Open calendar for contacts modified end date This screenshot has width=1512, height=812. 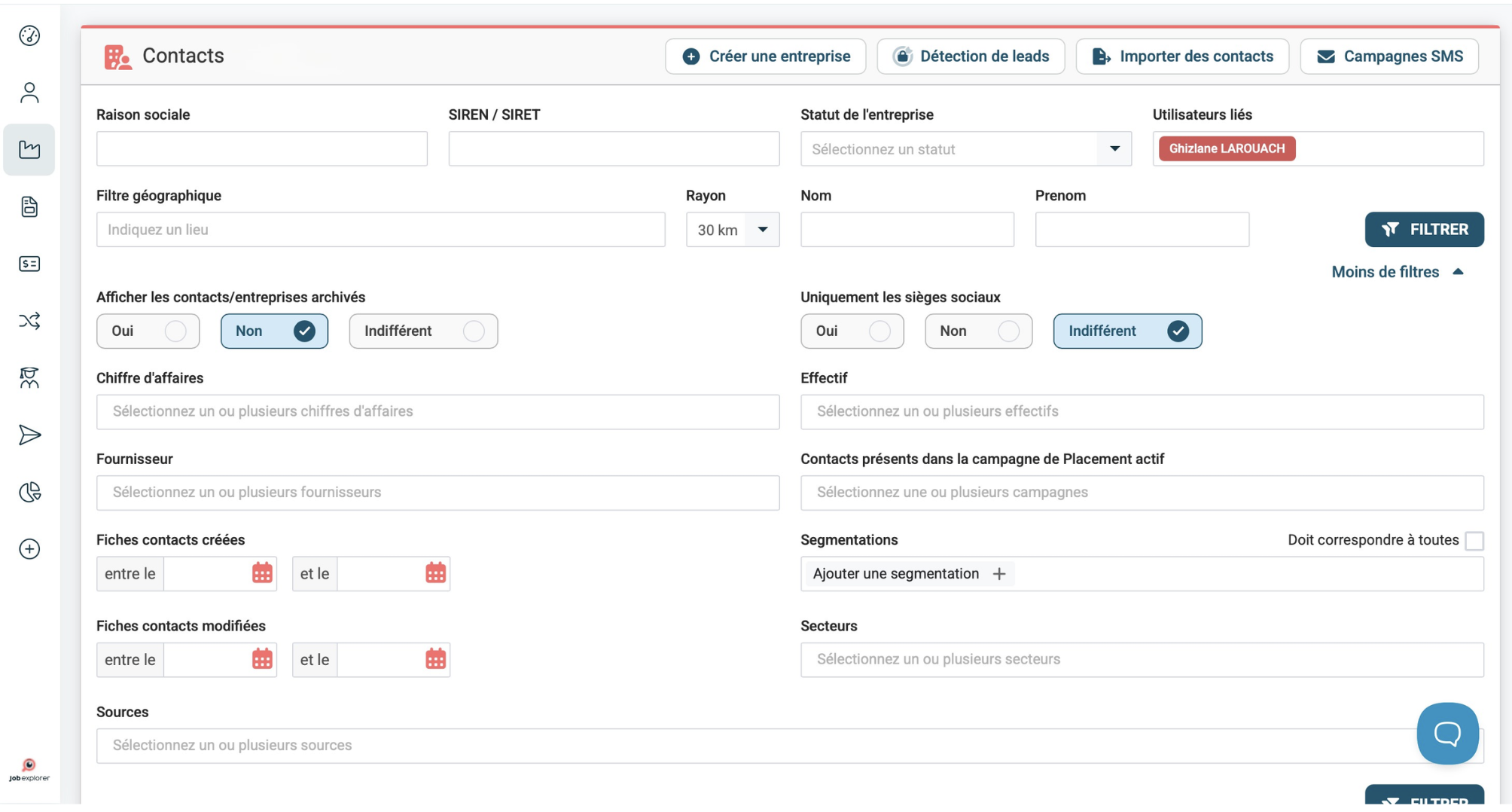435,659
